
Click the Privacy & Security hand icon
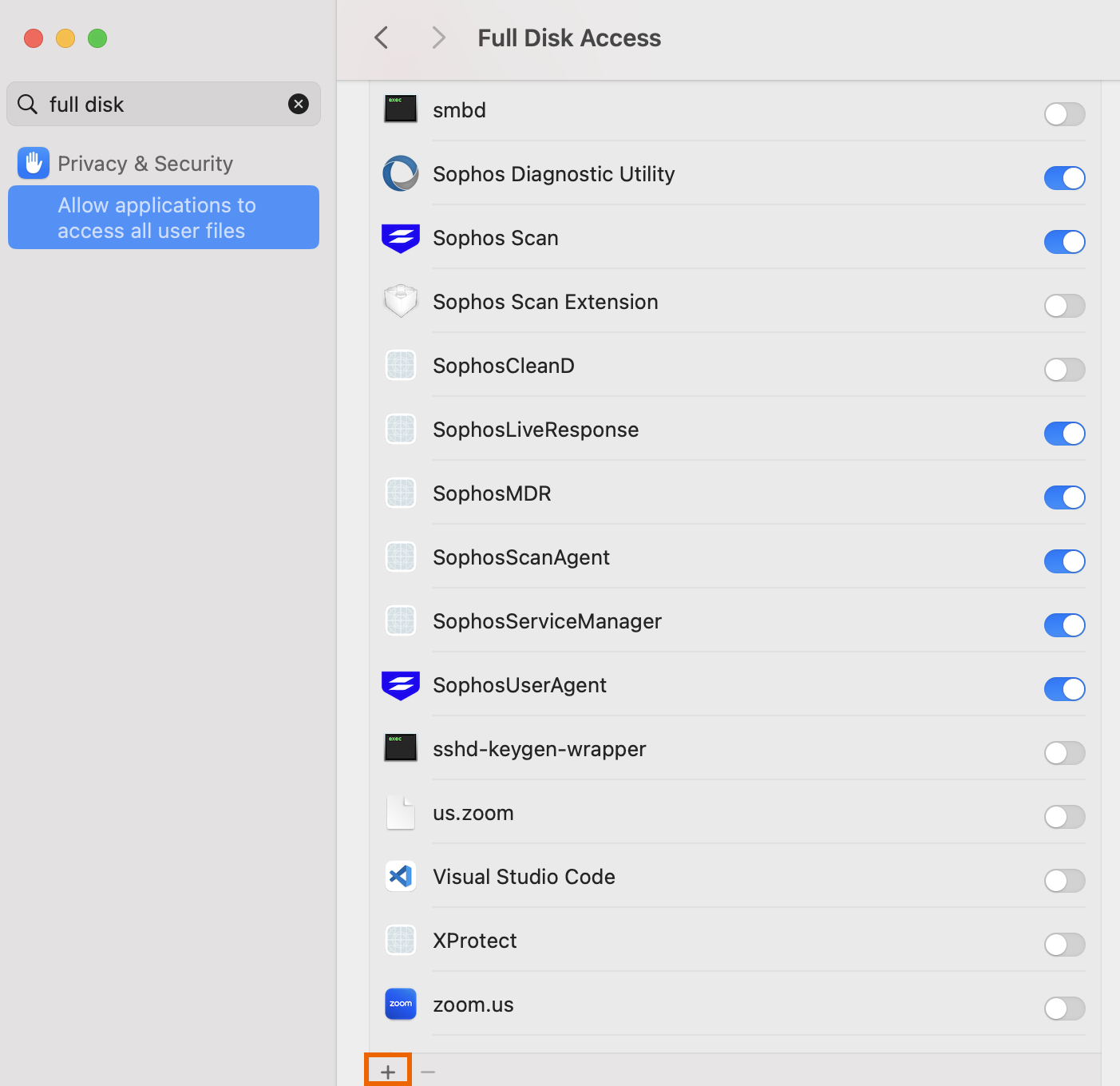pos(34,164)
